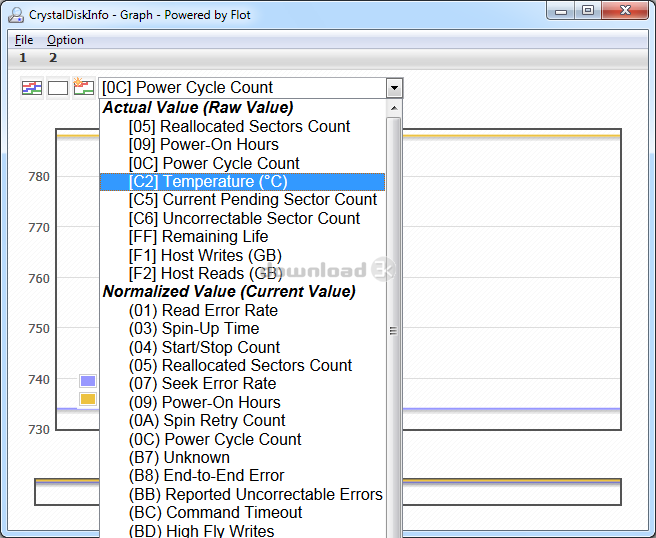Image resolution: width=656 pixels, height=538 pixels.
Task: Click the blue legend color box
Action: coord(88,381)
